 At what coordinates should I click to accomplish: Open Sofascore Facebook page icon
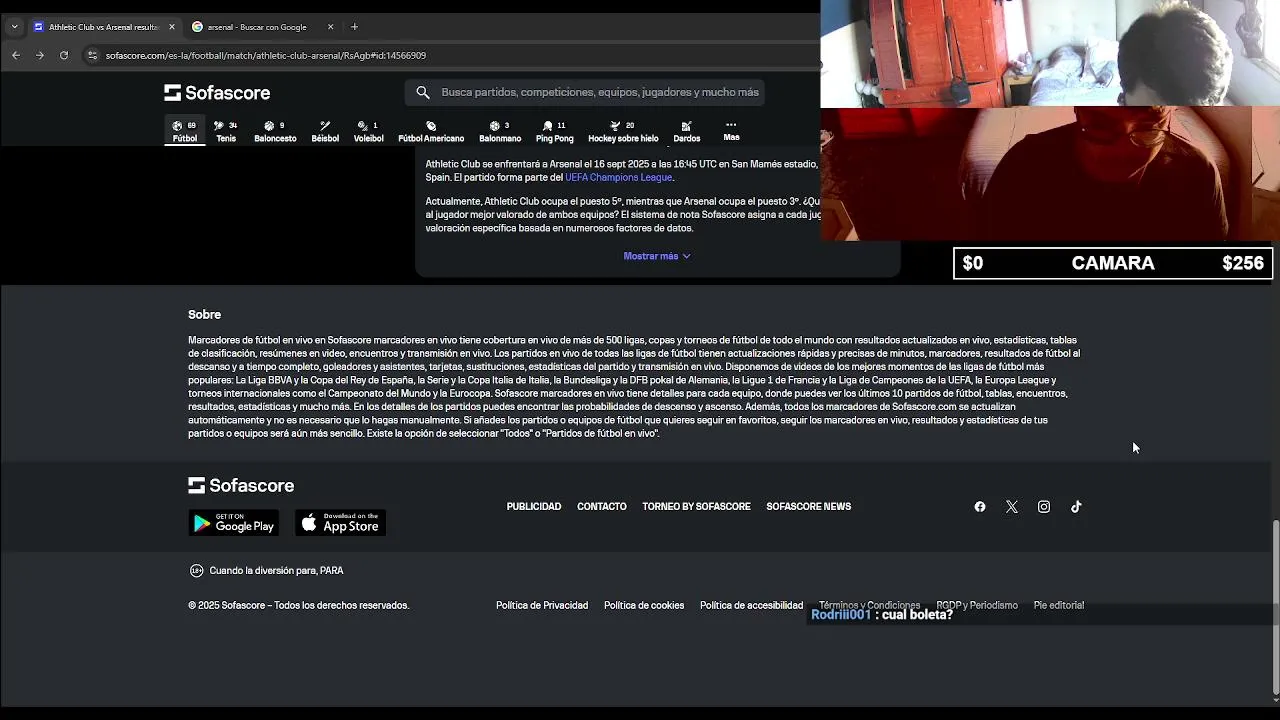(x=980, y=507)
